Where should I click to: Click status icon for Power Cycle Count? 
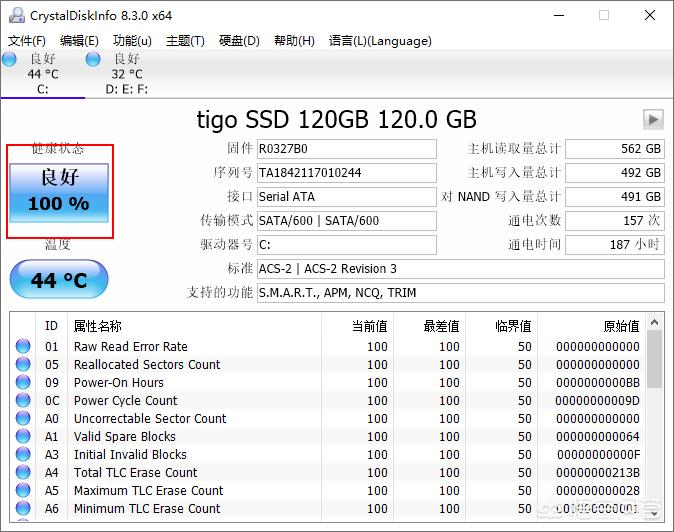click(23, 401)
